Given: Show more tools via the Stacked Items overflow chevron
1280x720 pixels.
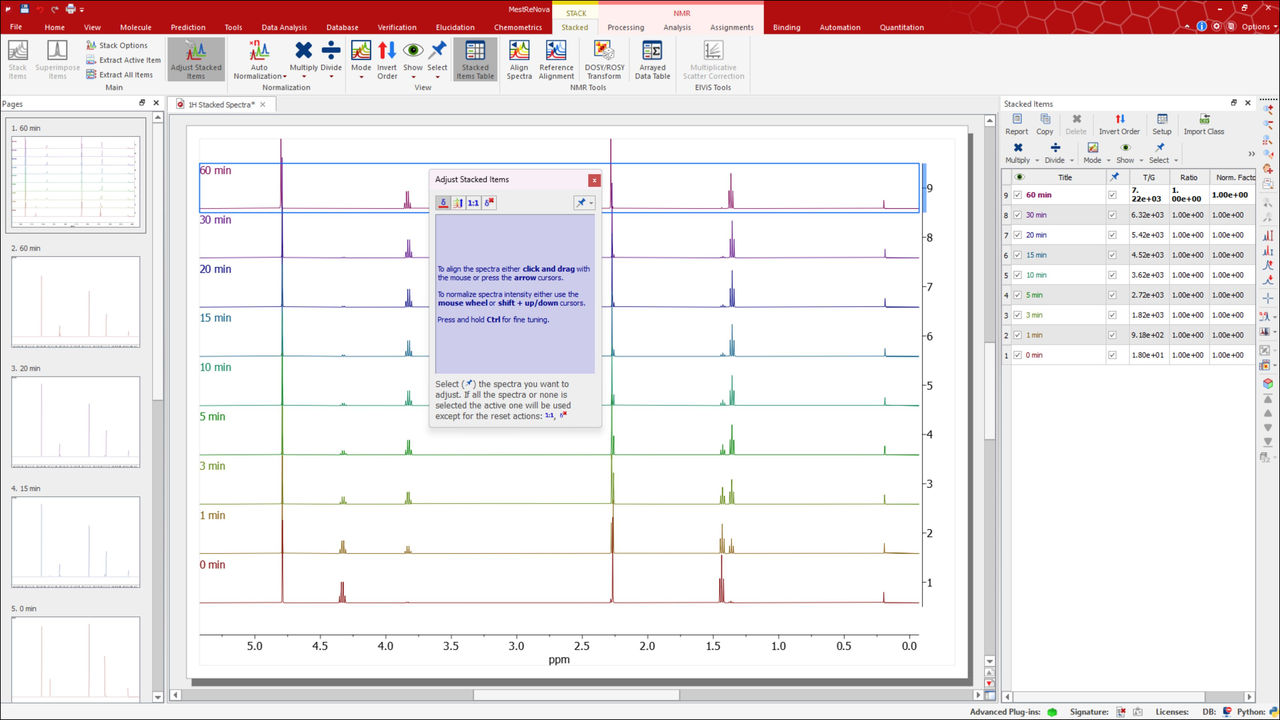Looking at the screenshot, I should 1251,153.
